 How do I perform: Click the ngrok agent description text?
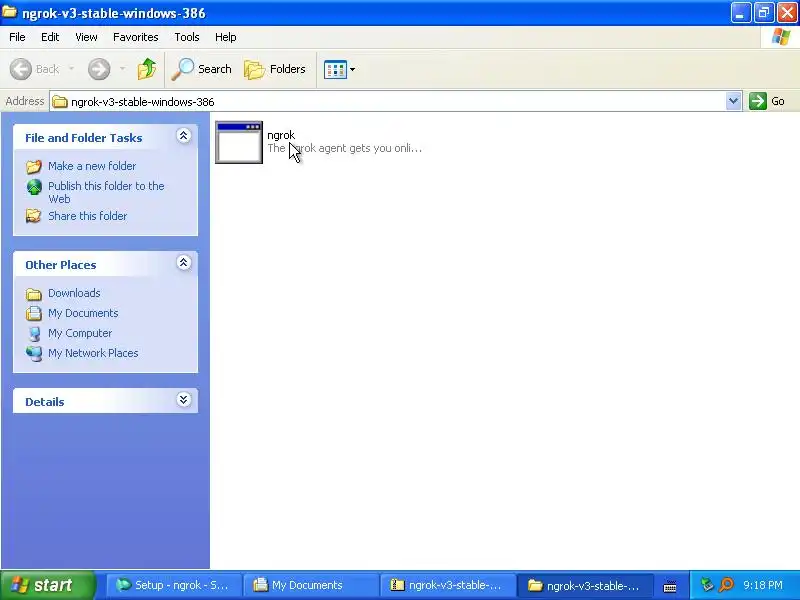point(345,148)
